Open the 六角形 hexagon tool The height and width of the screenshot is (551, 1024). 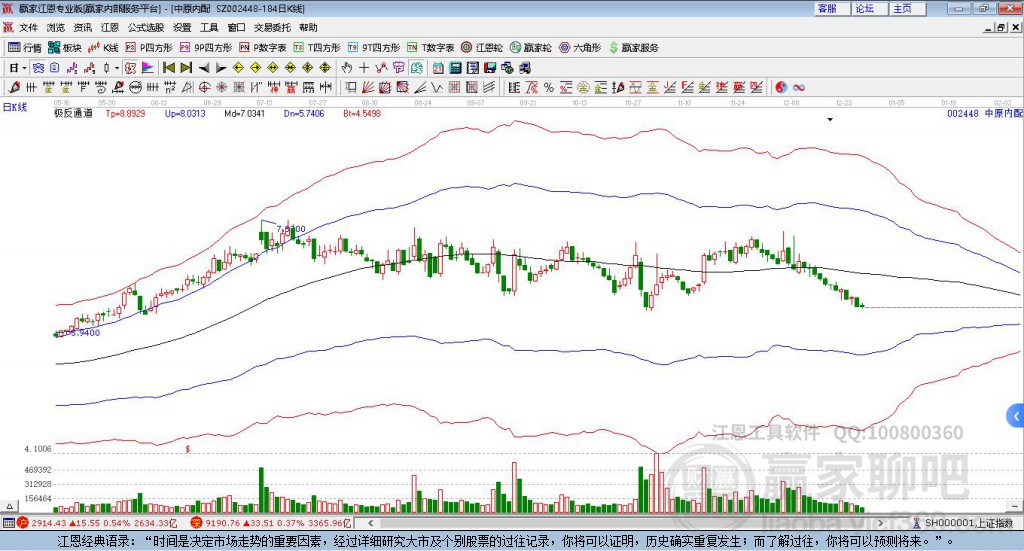point(579,48)
